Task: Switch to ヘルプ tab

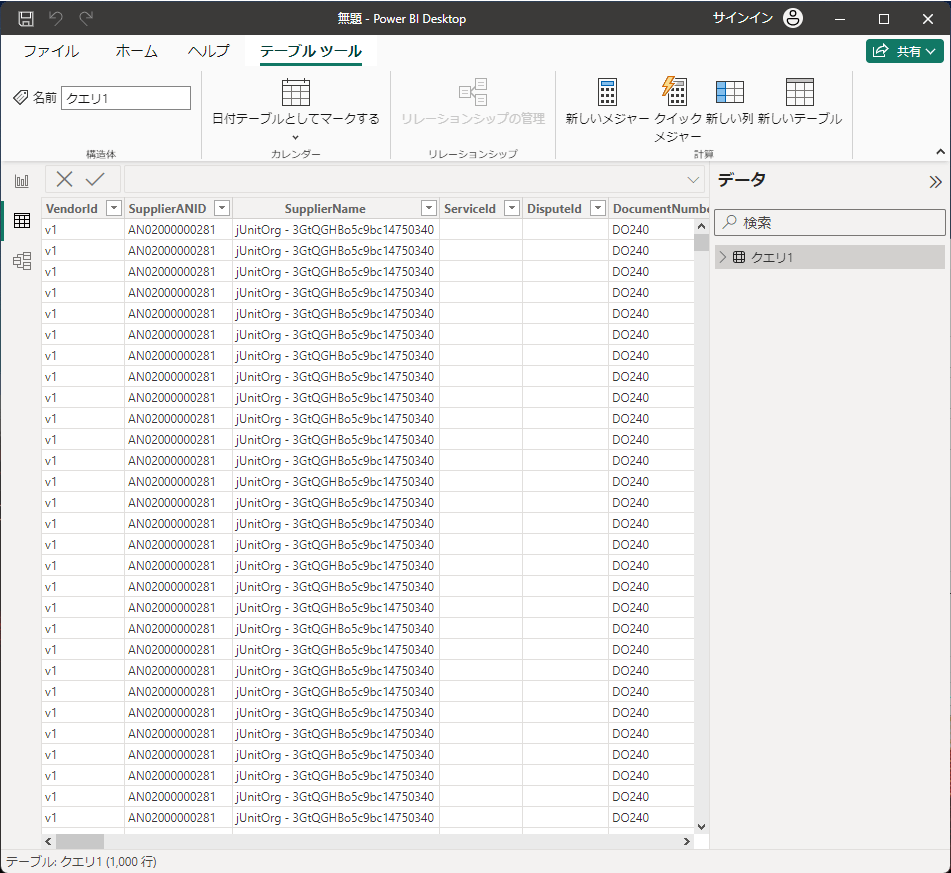Action: point(209,51)
